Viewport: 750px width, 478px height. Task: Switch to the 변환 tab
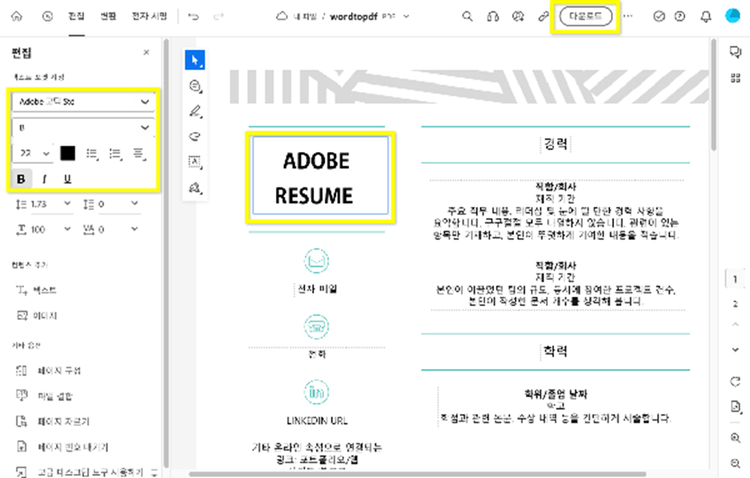point(108,16)
